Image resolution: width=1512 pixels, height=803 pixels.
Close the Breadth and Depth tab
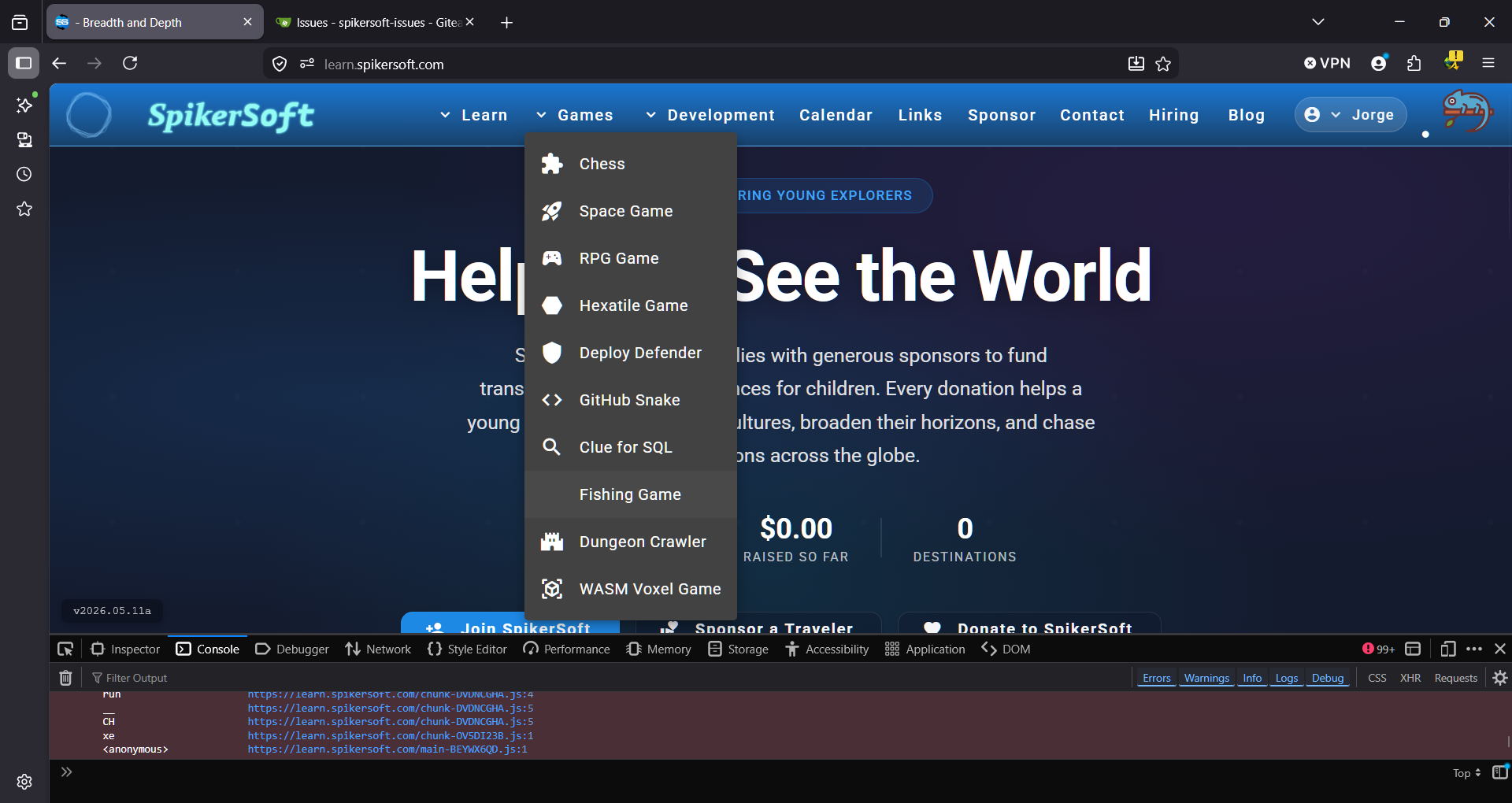247,22
